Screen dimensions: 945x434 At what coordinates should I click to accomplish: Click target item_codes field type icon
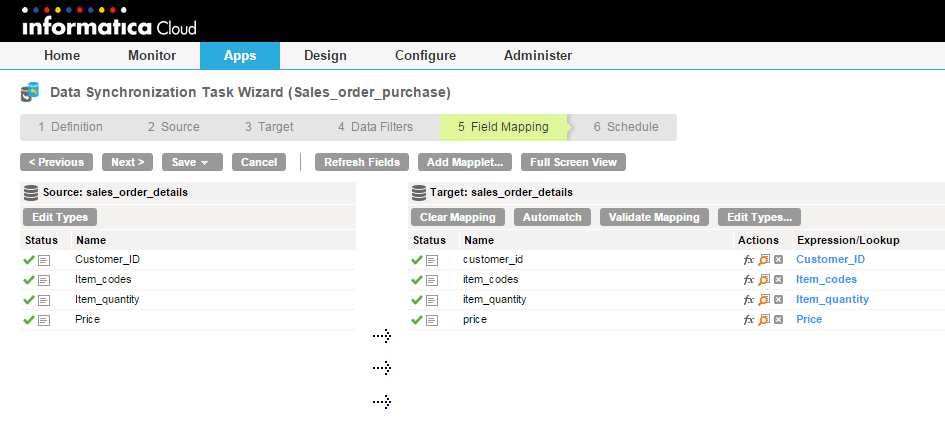(x=432, y=281)
